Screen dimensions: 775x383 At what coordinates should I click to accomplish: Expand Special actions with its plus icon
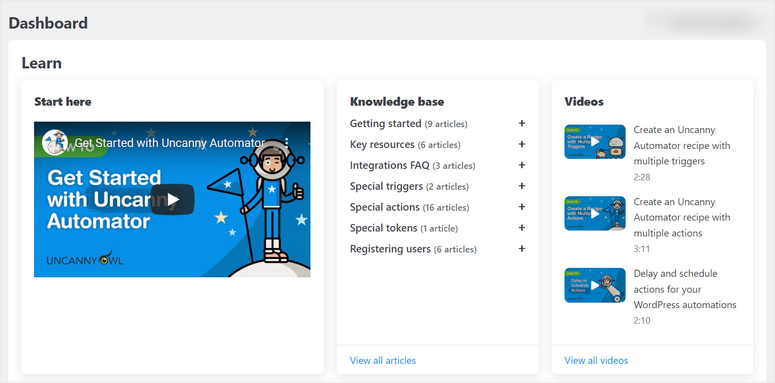pyautogui.click(x=521, y=207)
